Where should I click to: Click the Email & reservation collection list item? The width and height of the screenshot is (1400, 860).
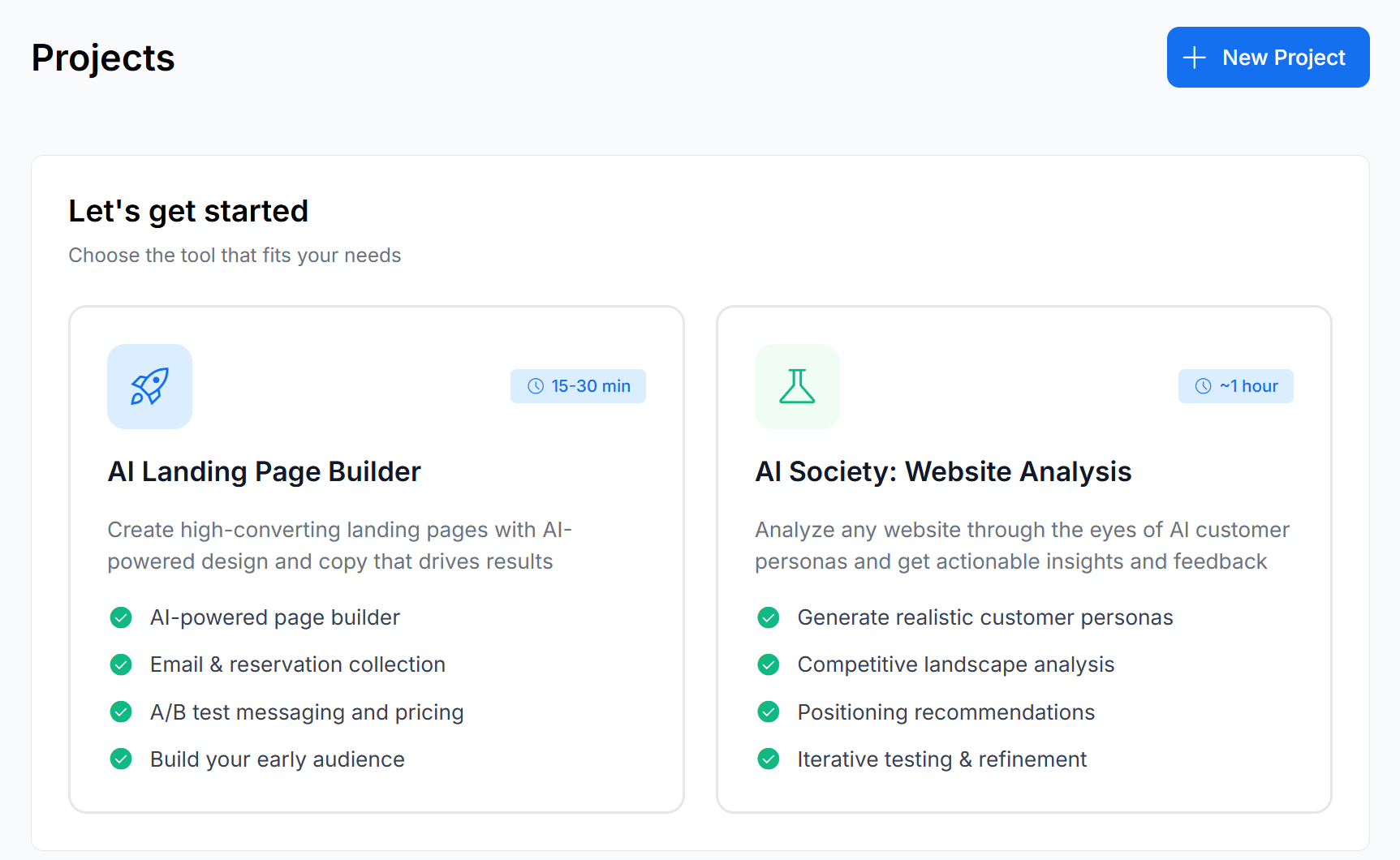[x=297, y=664]
